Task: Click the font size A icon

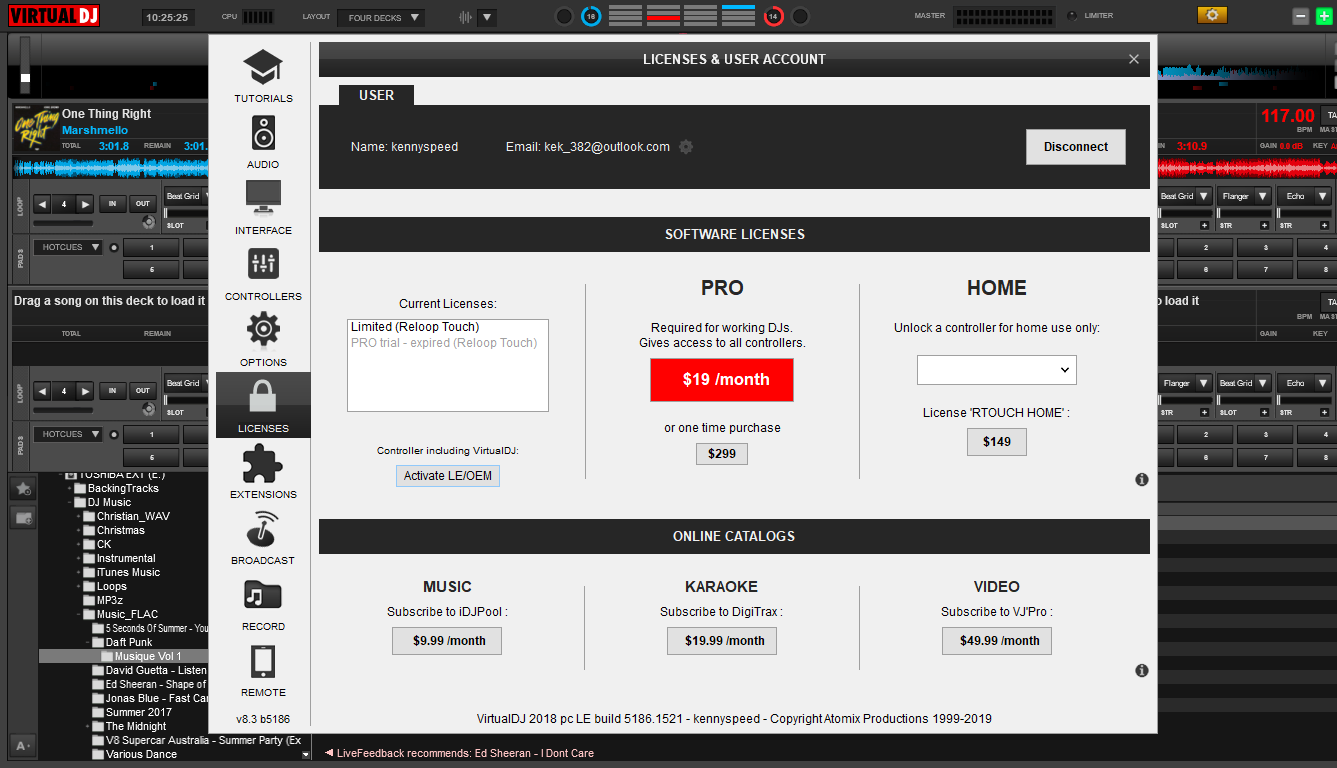Action: tap(22, 744)
